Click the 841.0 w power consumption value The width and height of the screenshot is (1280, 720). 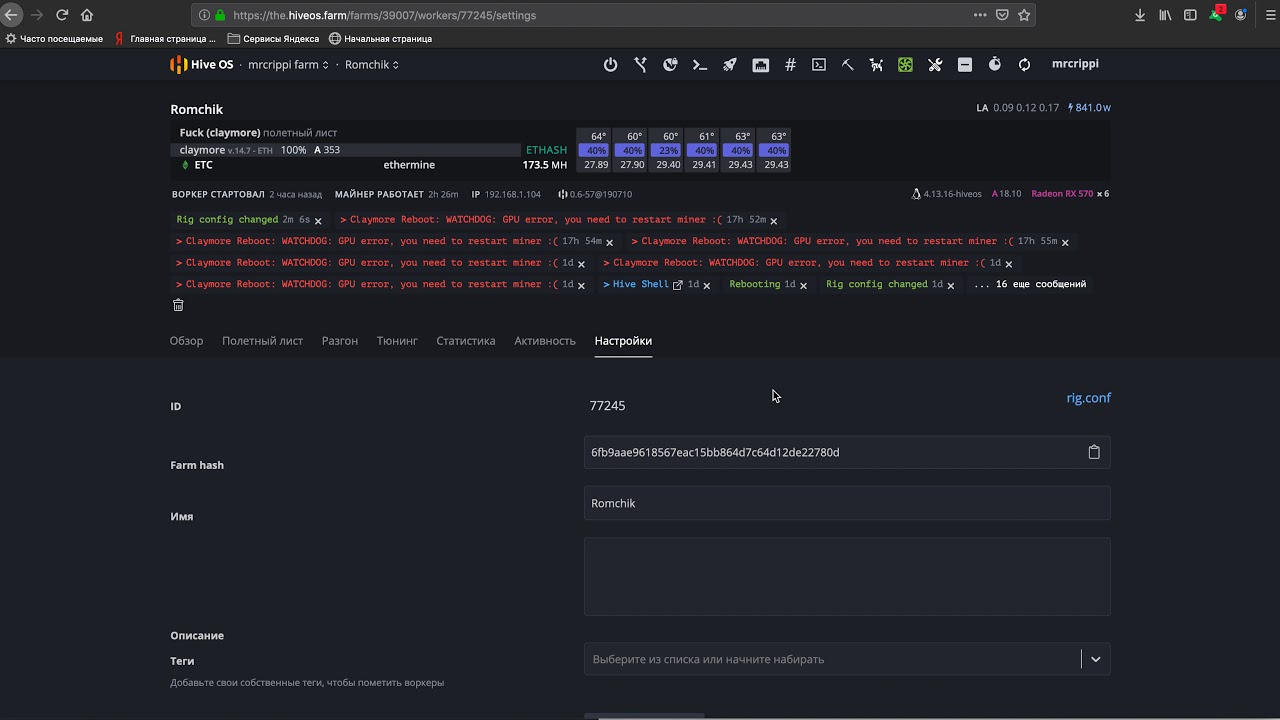pyautogui.click(x=1089, y=108)
